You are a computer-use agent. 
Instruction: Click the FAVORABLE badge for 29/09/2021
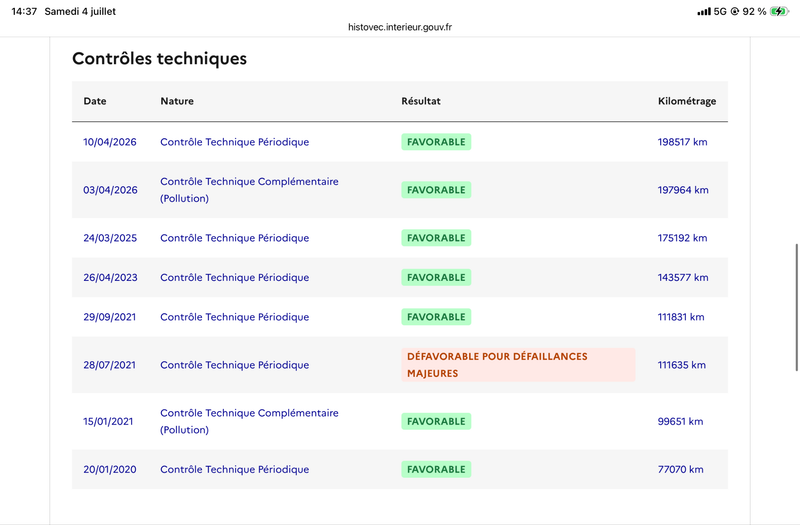tap(436, 317)
